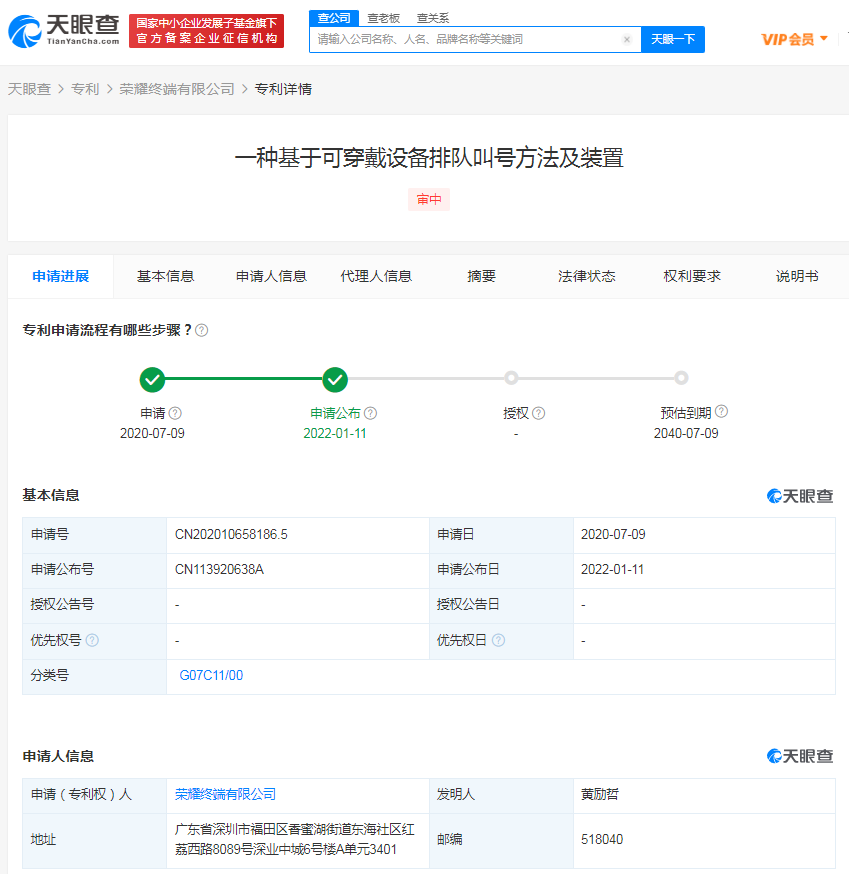
Task: Go to 天眼查 breadcrumb link
Action: [x=29, y=89]
